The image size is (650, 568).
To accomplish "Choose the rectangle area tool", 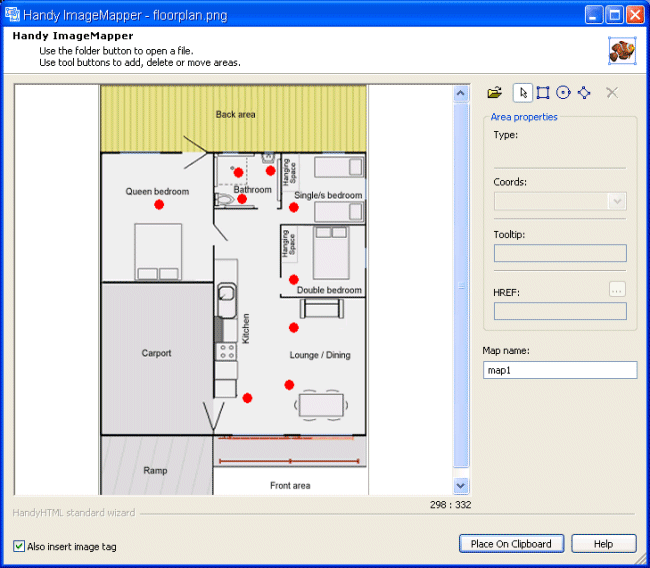I will tap(543, 92).
